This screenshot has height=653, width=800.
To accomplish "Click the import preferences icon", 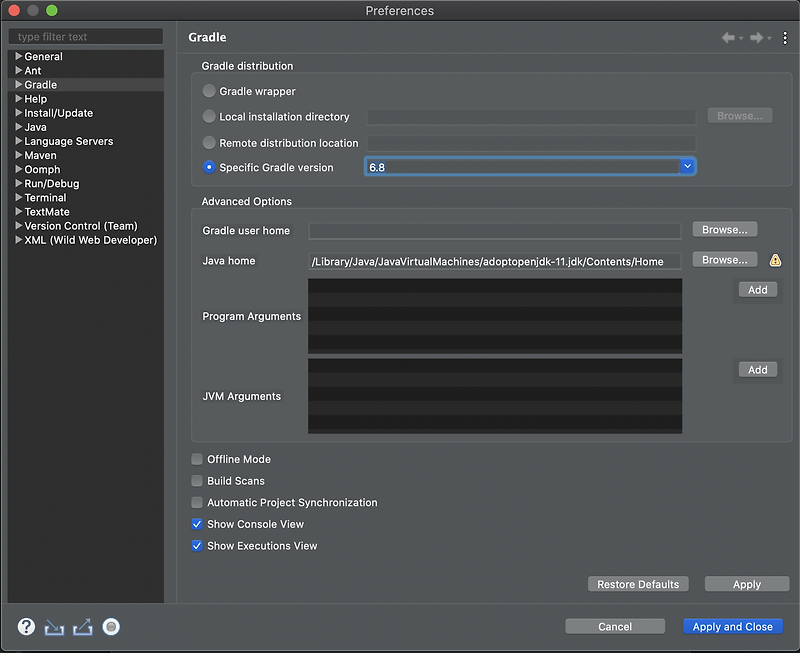I will click(x=53, y=627).
